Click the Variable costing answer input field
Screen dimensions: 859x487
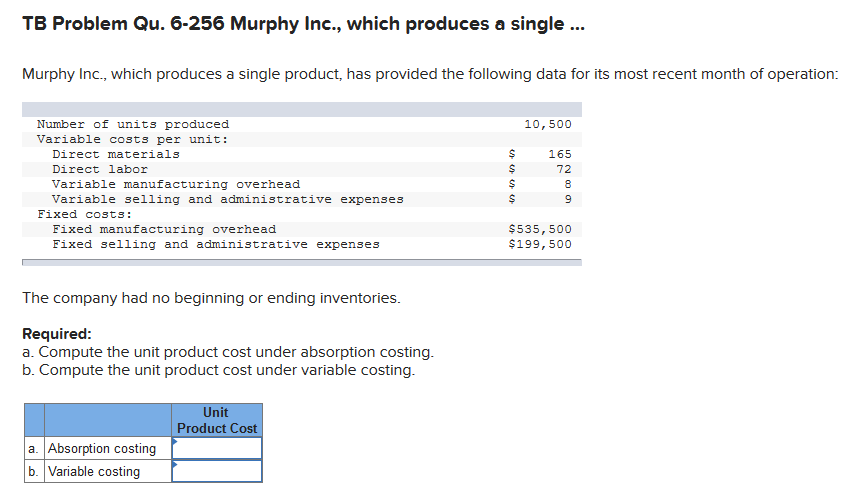click(x=217, y=471)
